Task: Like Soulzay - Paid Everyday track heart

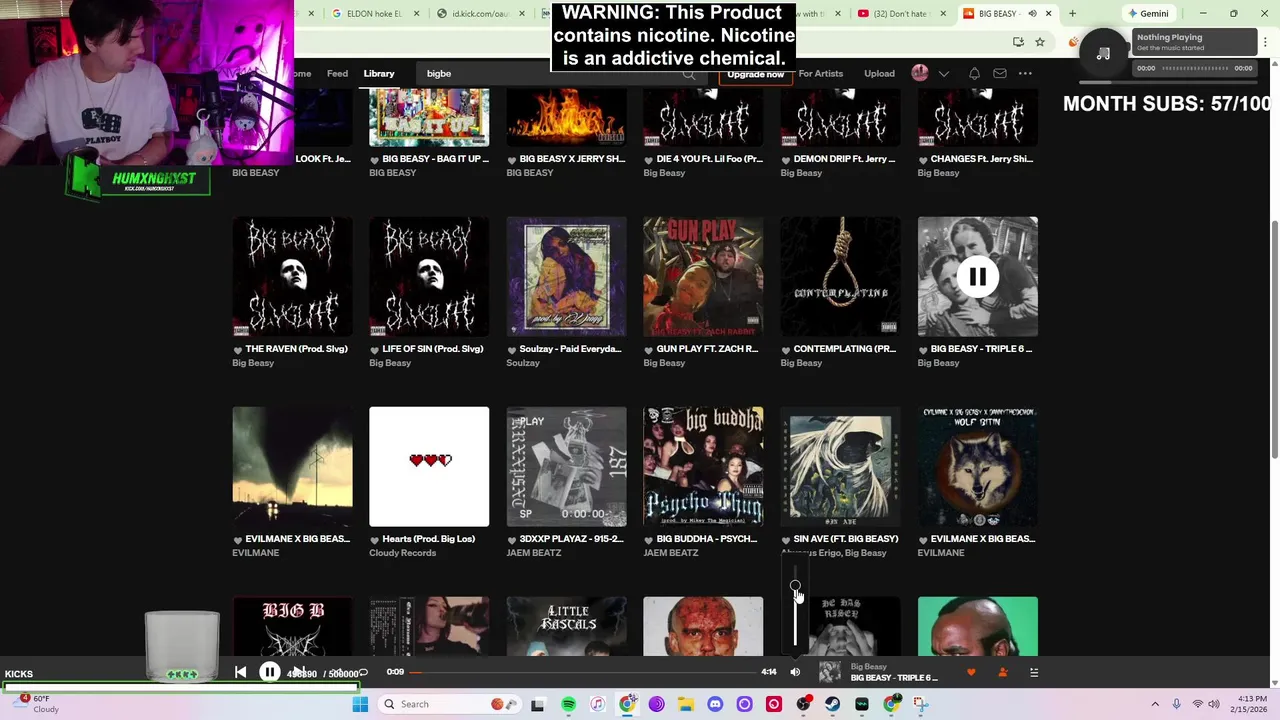Action: 512,350
